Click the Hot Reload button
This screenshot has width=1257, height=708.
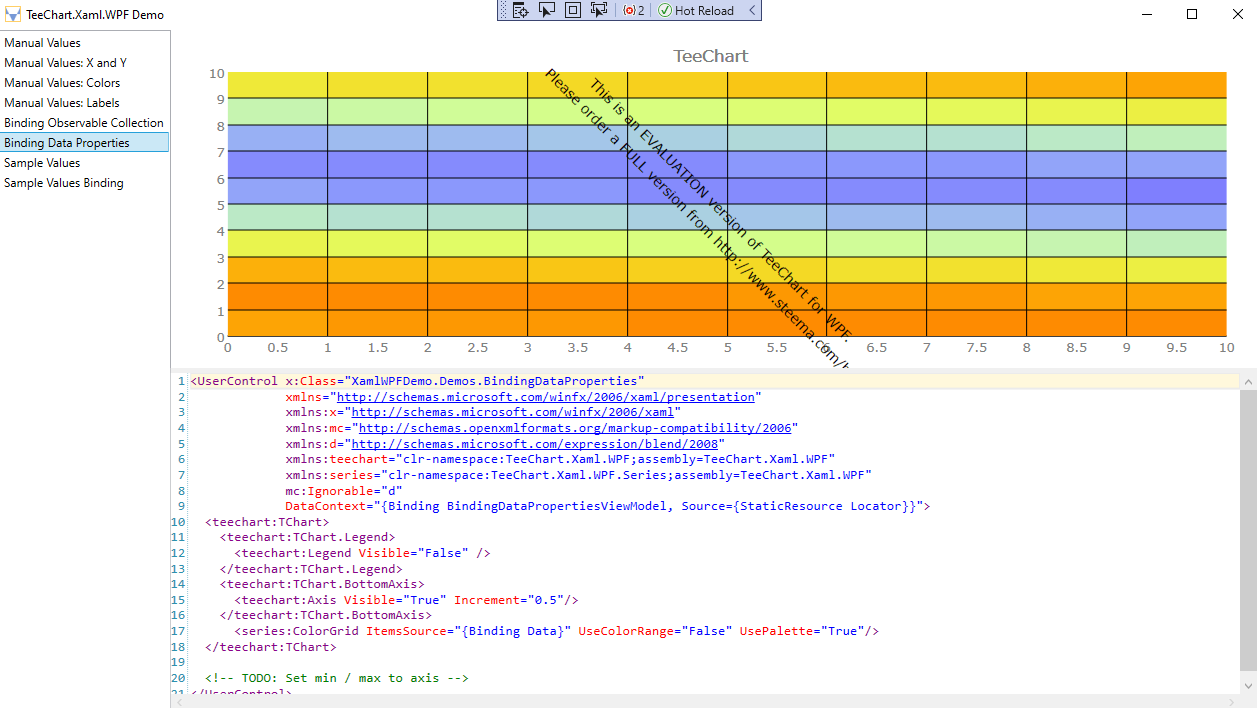tap(696, 10)
